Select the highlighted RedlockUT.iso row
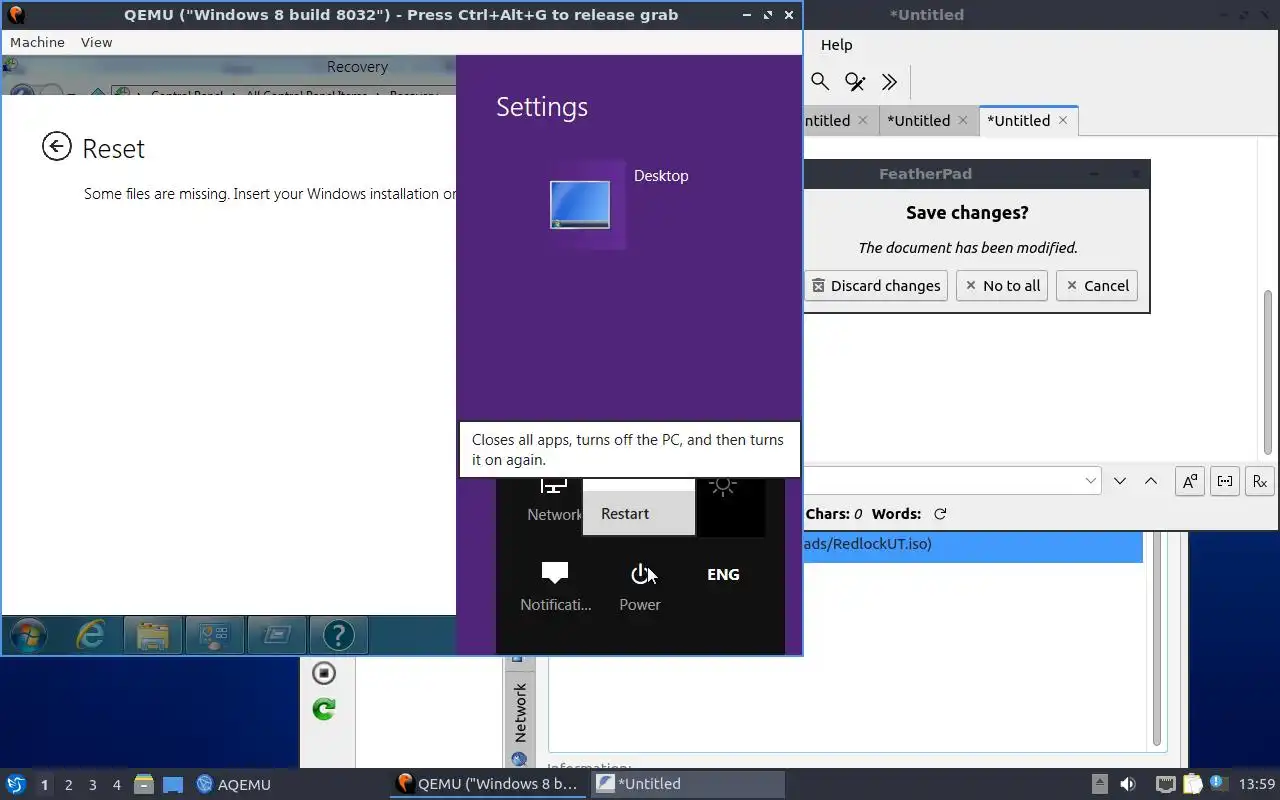Image resolution: width=1280 pixels, height=800 pixels. click(973, 545)
